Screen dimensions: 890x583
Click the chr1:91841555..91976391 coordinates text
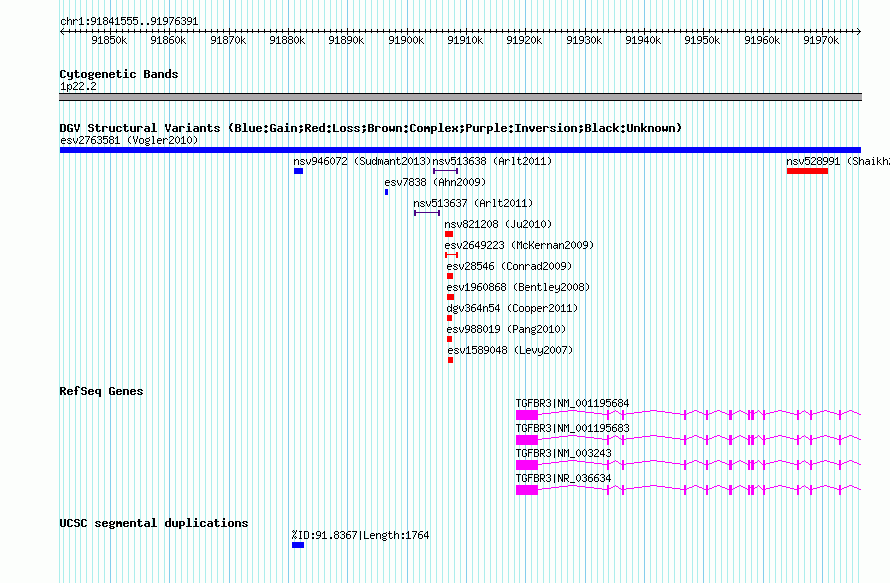(129, 22)
